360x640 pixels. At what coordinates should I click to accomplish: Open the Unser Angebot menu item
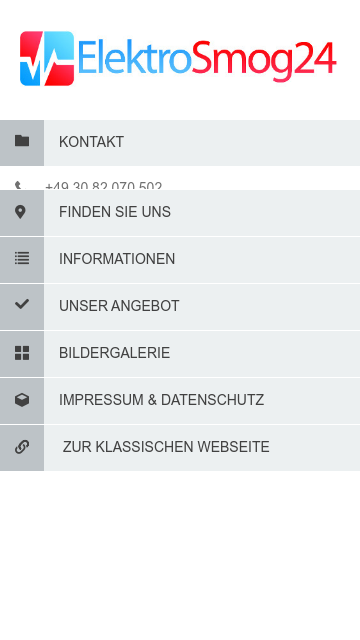(x=180, y=307)
